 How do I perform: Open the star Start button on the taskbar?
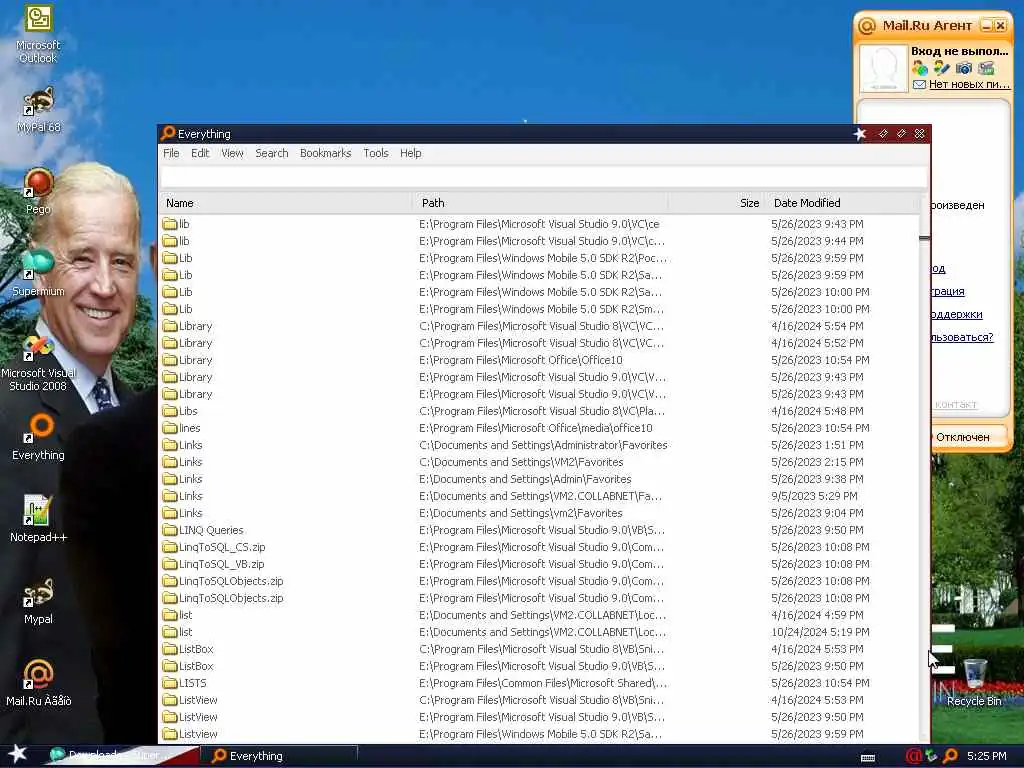point(18,754)
